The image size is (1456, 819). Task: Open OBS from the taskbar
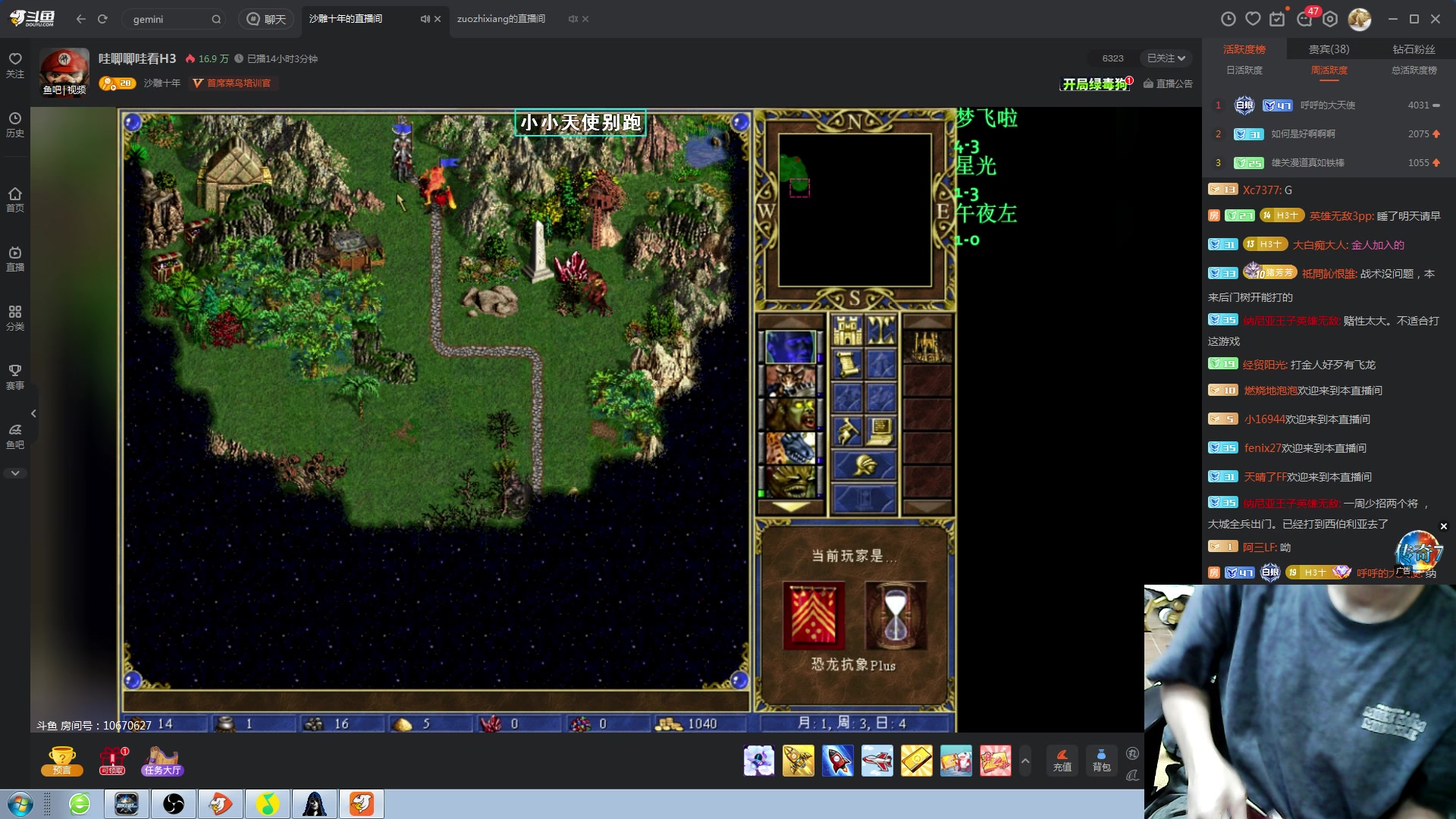(174, 804)
